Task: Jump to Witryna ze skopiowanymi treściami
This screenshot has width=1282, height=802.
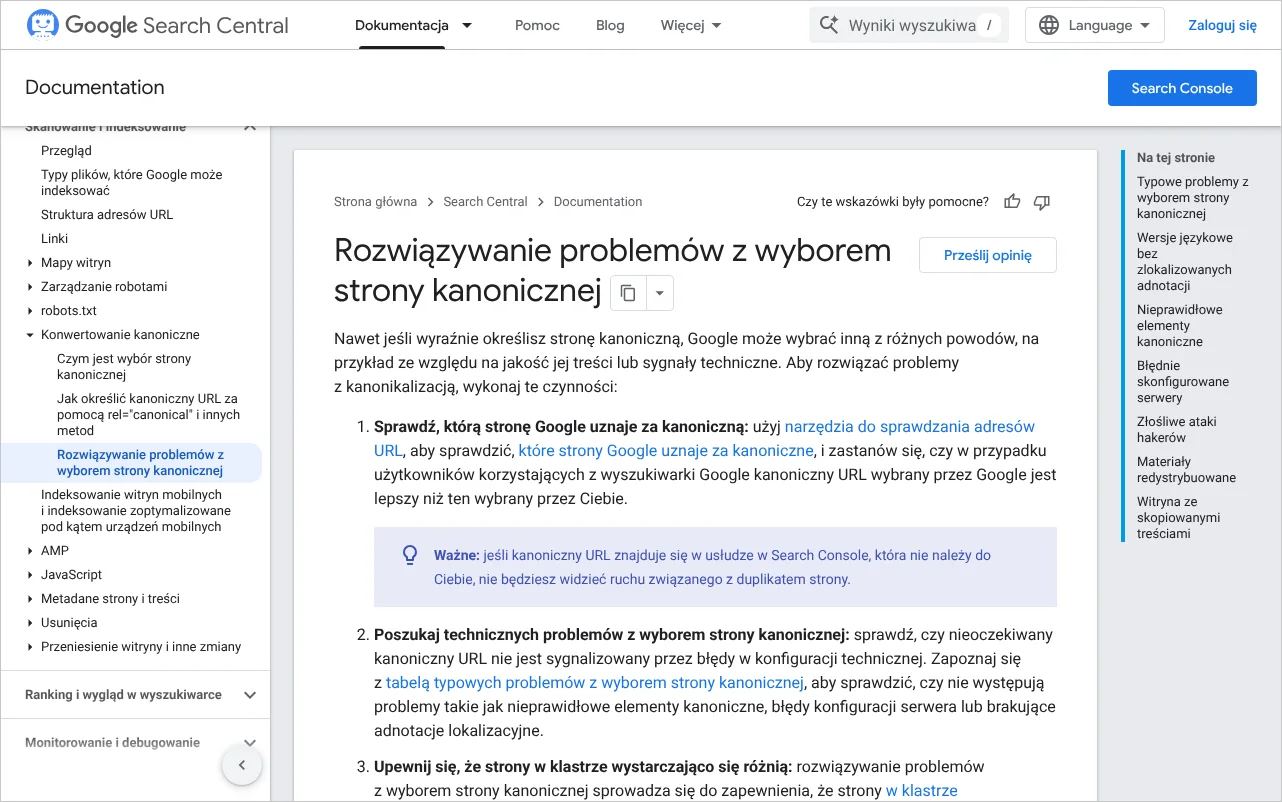Action: 1179,518
